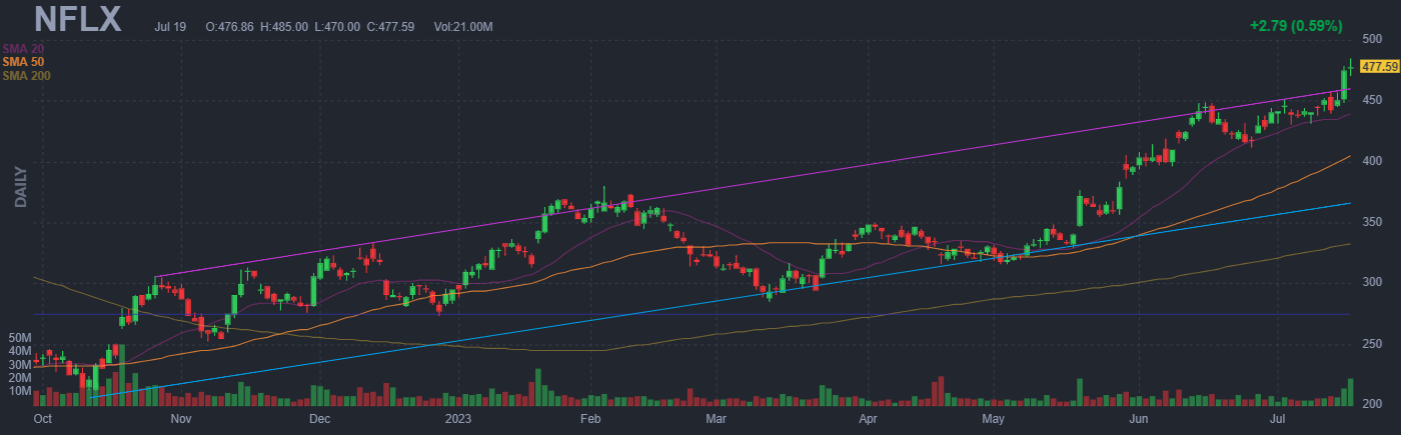Image resolution: width=1401 pixels, height=435 pixels.
Task: Select the SMA 20 legend label
Action: click(x=24, y=48)
